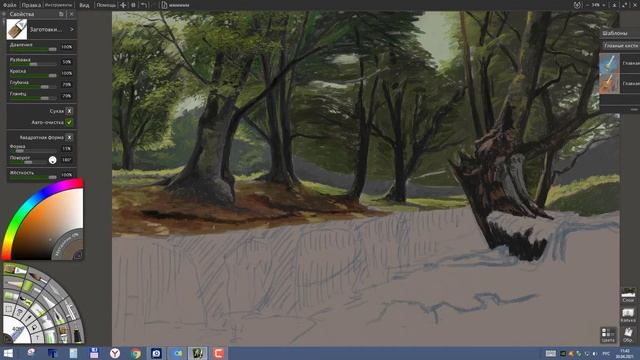Adjust the Глубина slider
640x360 pixels.
point(33,87)
